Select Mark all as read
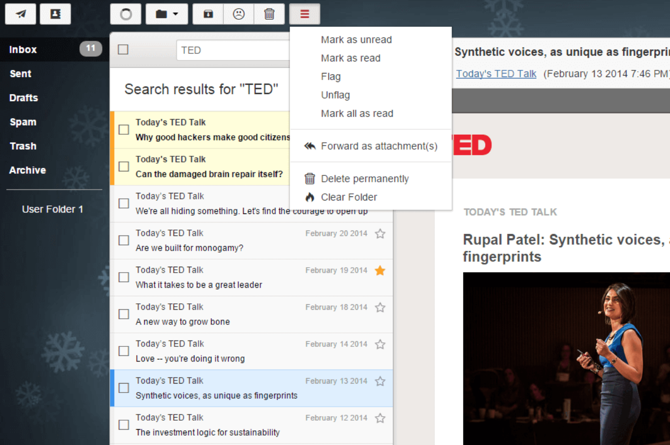 pyautogui.click(x=357, y=113)
